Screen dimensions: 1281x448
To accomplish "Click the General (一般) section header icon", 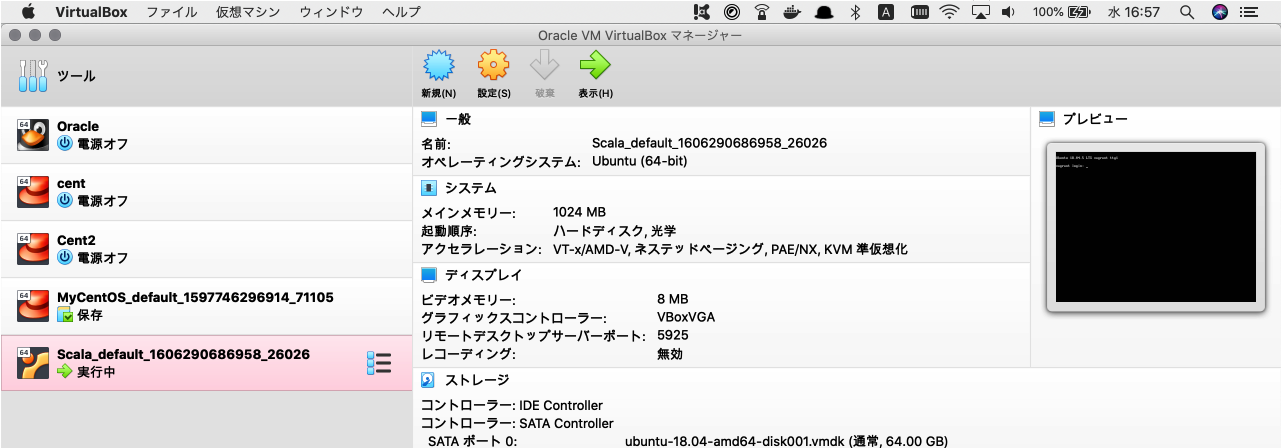I will coord(429,119).
